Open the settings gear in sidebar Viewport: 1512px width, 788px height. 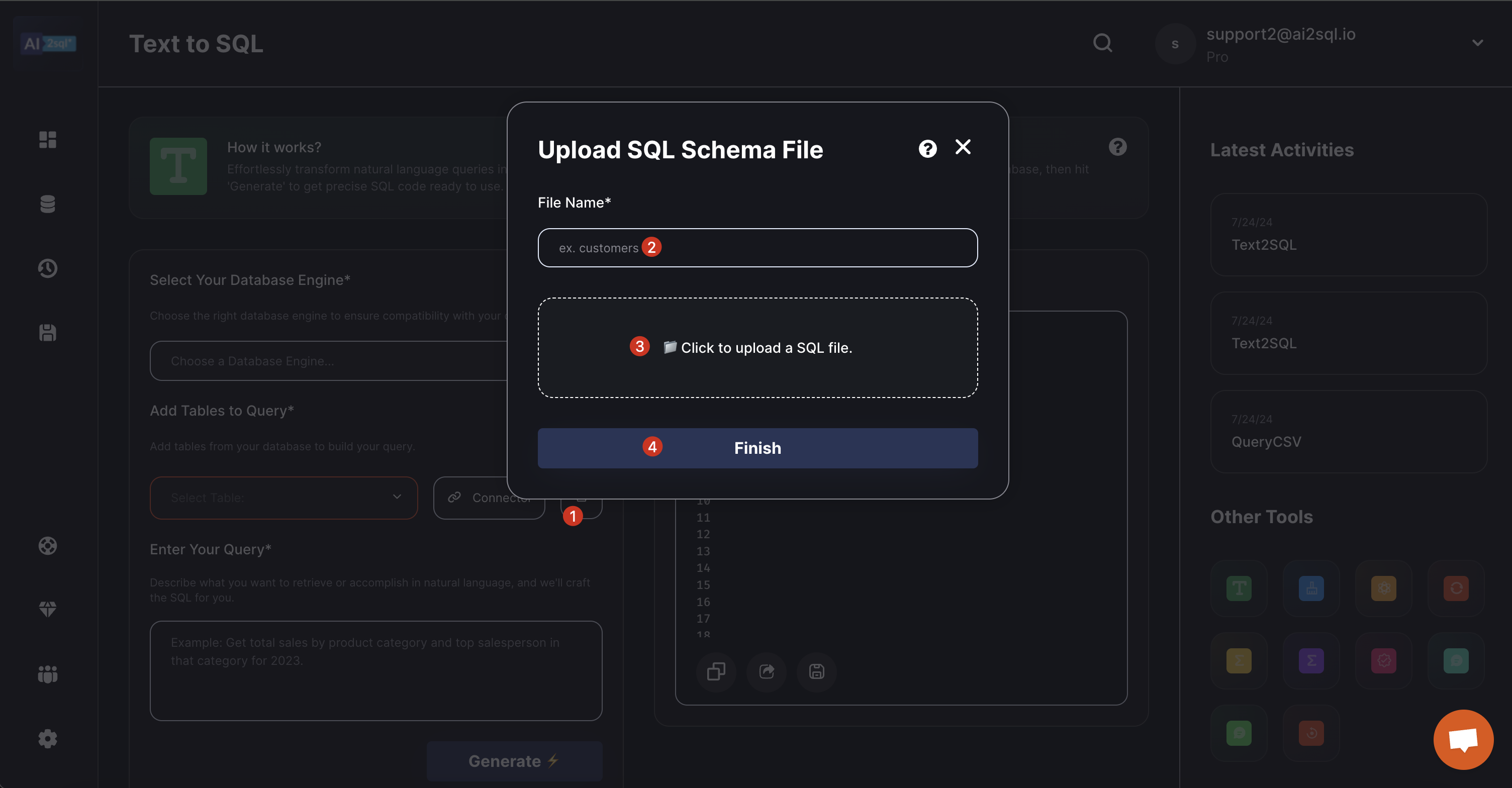48,739
